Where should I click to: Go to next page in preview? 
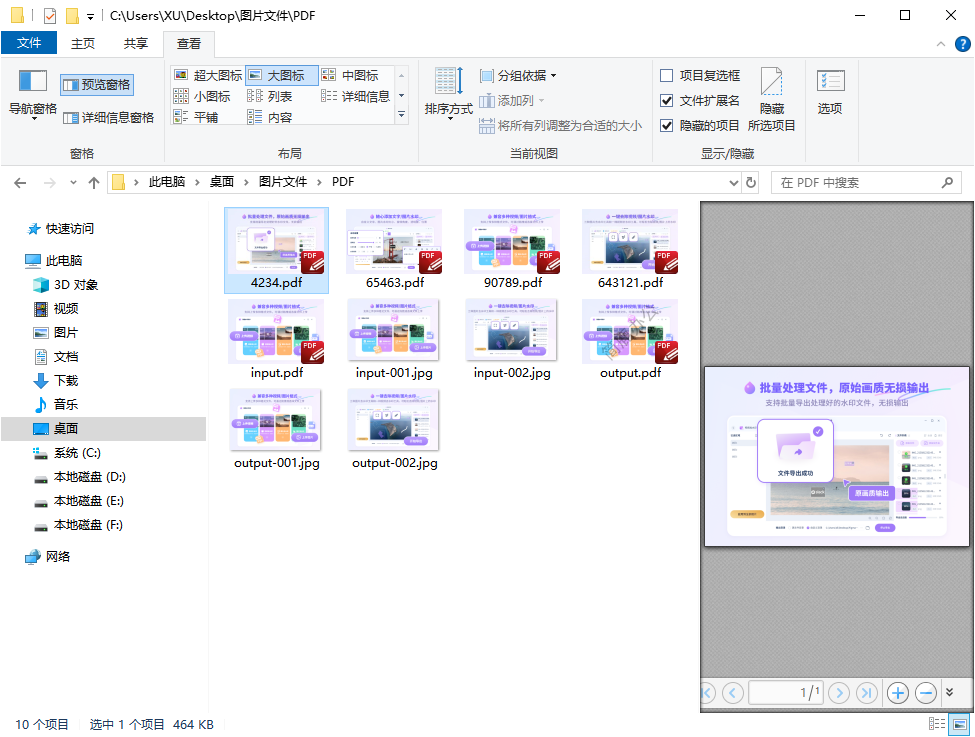click(x=839, y=693)
